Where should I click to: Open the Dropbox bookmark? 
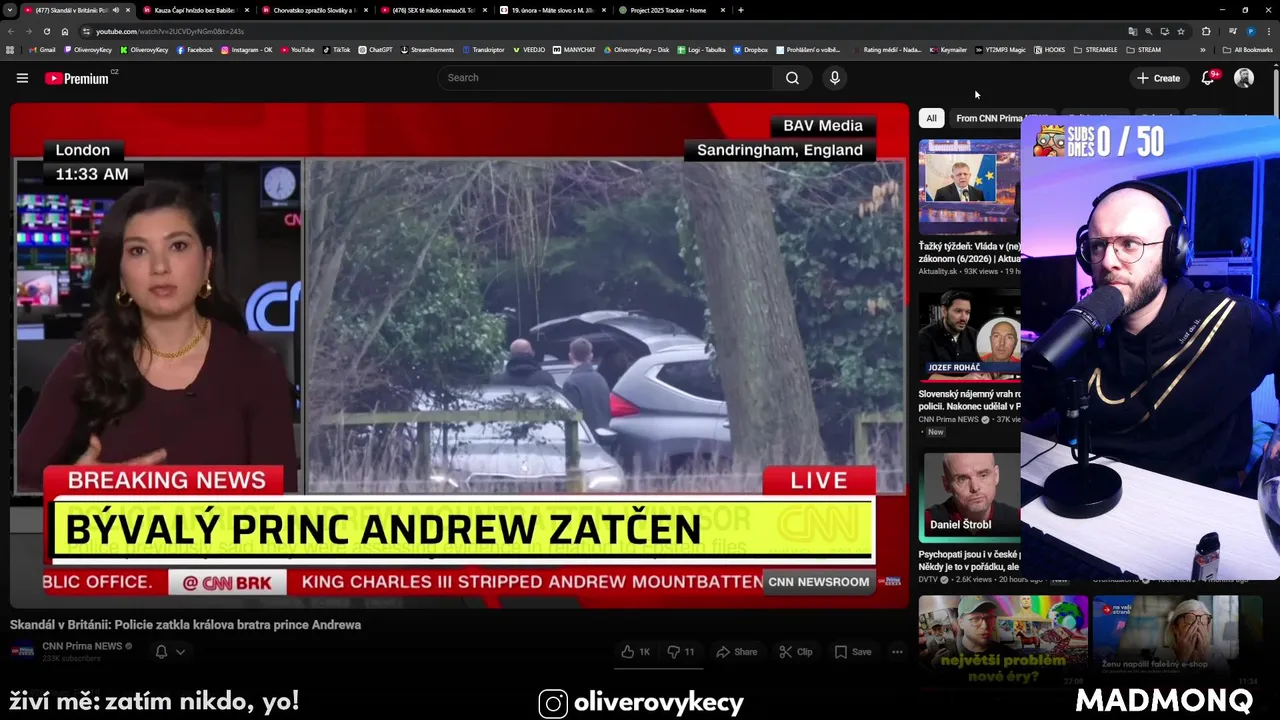[x=750, y=50]
